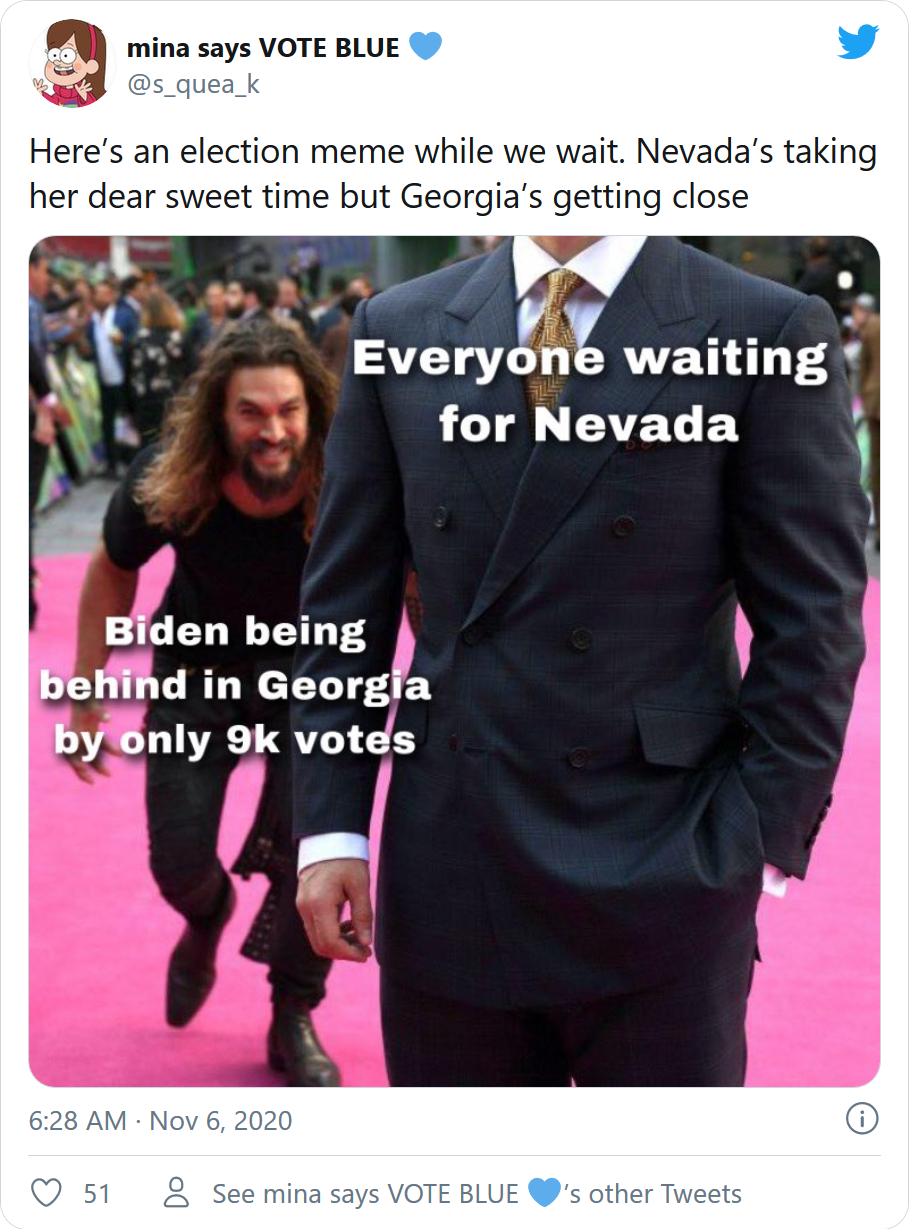Like the tweet with the heart icon

click(x=47, y=1193)
